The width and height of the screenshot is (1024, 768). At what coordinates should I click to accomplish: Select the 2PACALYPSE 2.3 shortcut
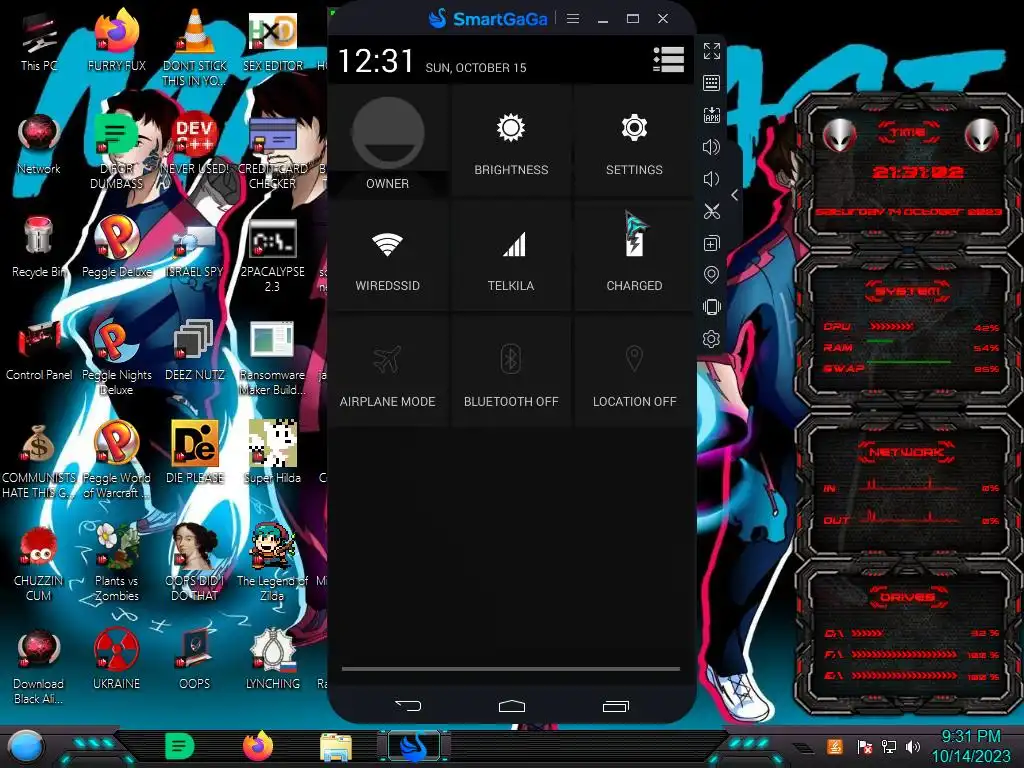point(273,255)
